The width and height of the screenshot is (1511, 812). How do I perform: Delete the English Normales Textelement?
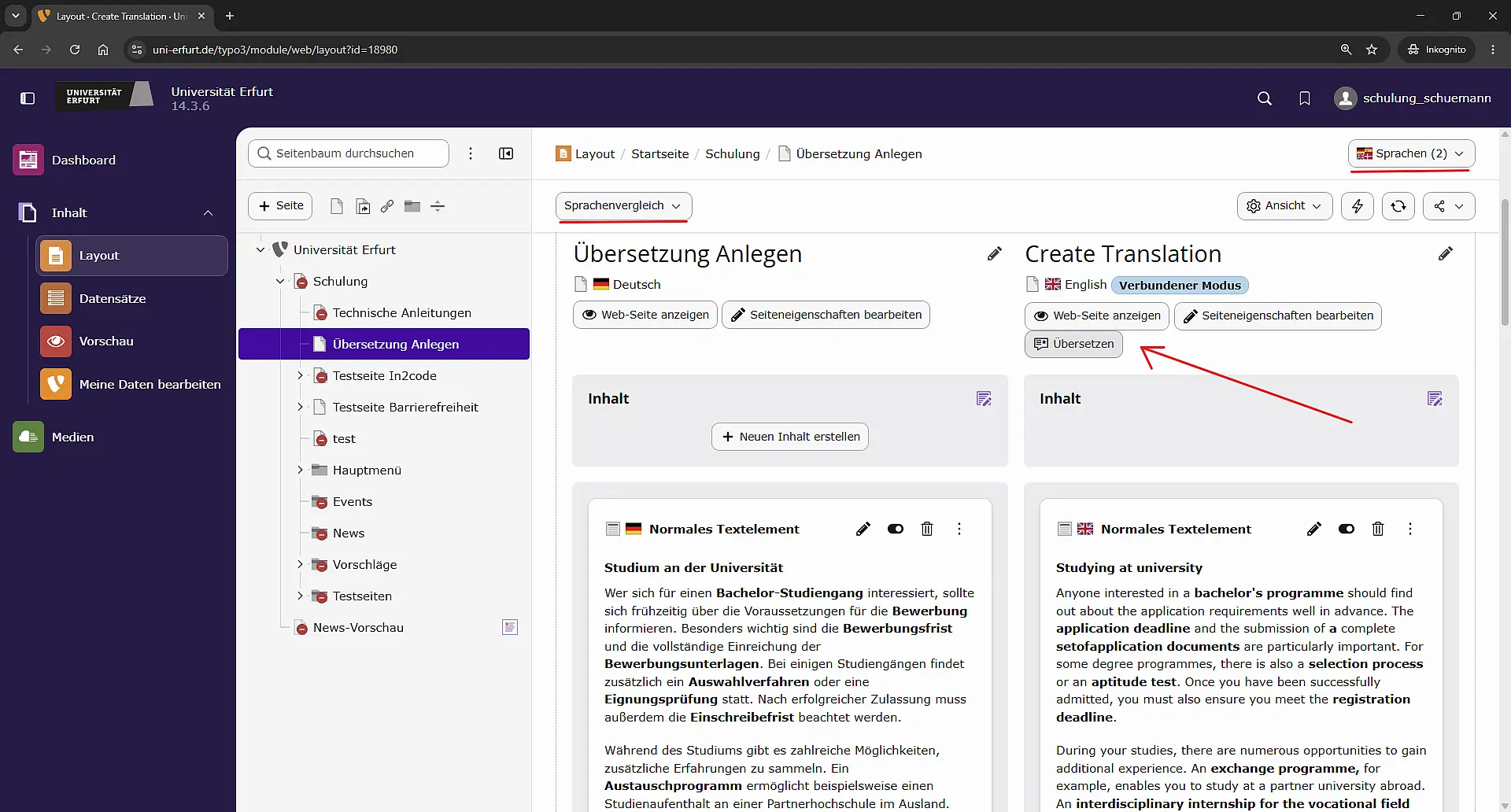(1378, 529)
